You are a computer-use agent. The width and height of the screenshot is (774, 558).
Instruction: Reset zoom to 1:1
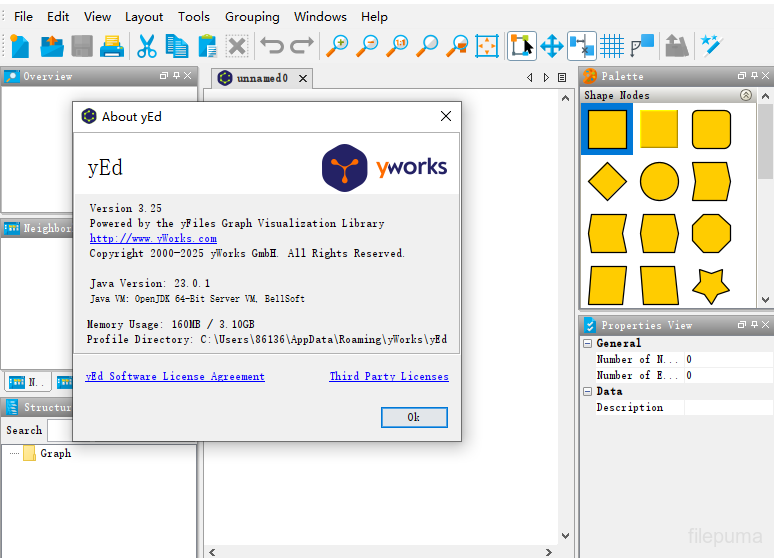pyautogui.click(x=397, y=46)
